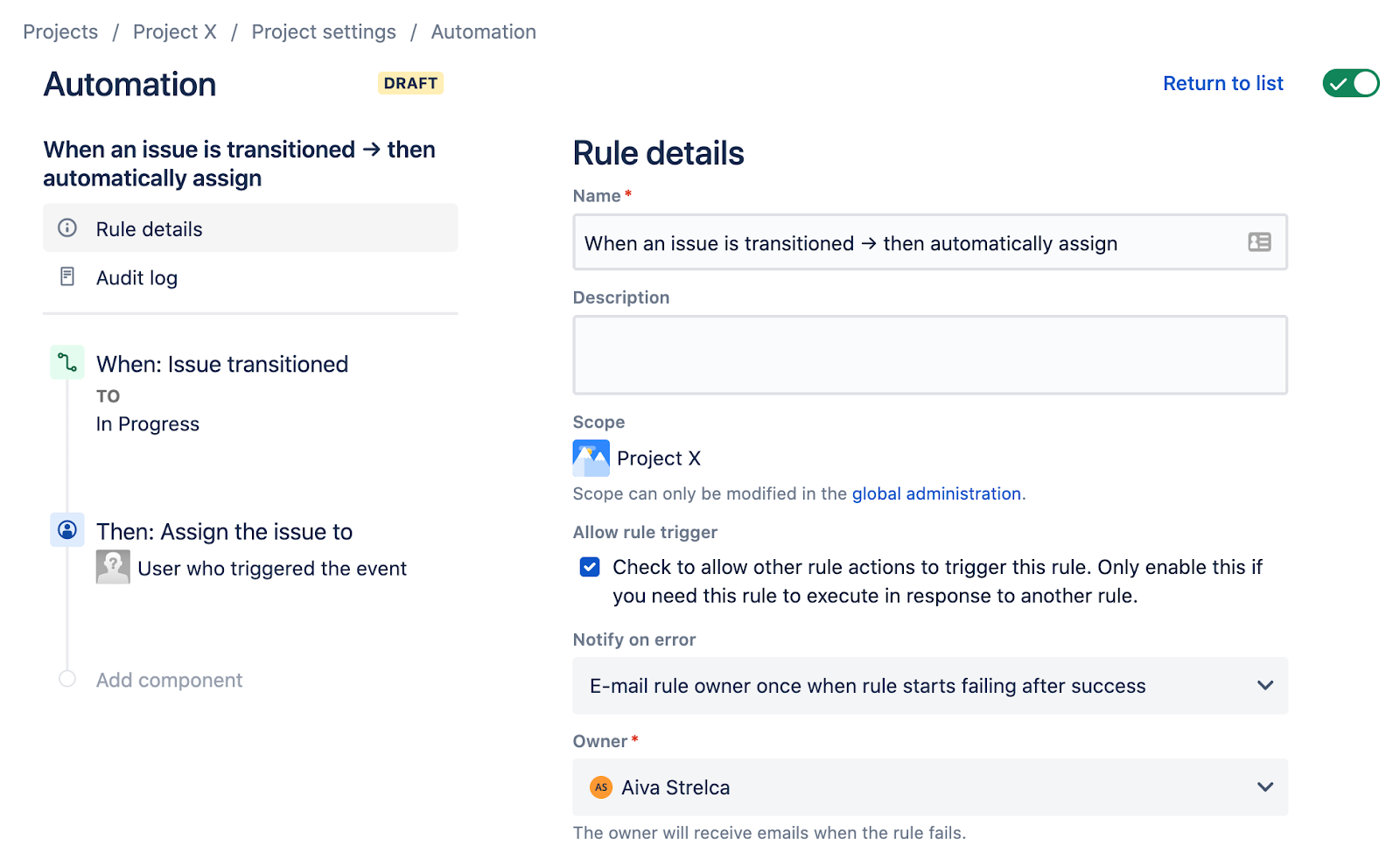Viewport: 1400px width, 846px height.
Task: Click the Add component circle
Action: [x=67, y=679]
